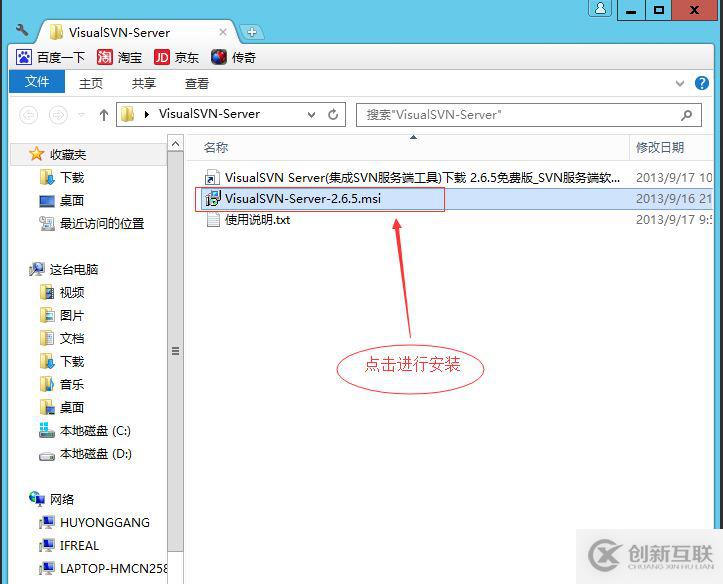Switch to the 查看 ribbon tab

pyautogui.click(x=197, y=83)
